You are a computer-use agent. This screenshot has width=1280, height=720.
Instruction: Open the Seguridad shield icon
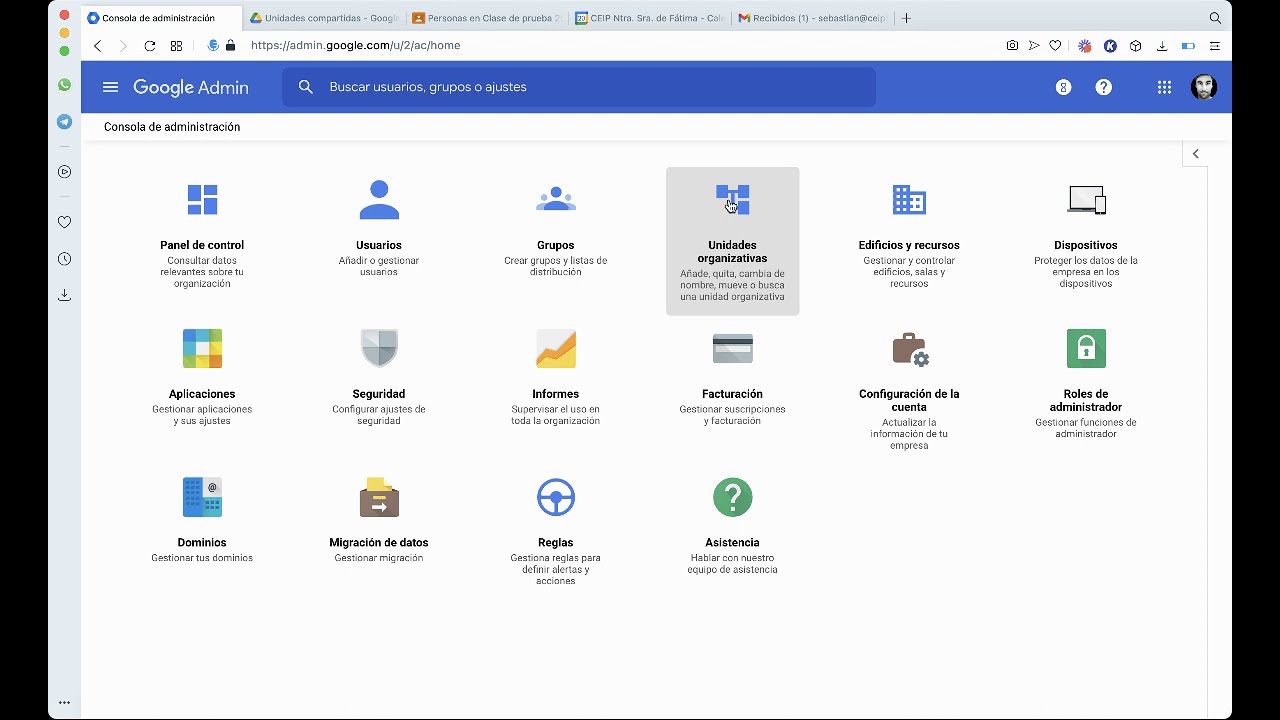click(x=379, y=348)
